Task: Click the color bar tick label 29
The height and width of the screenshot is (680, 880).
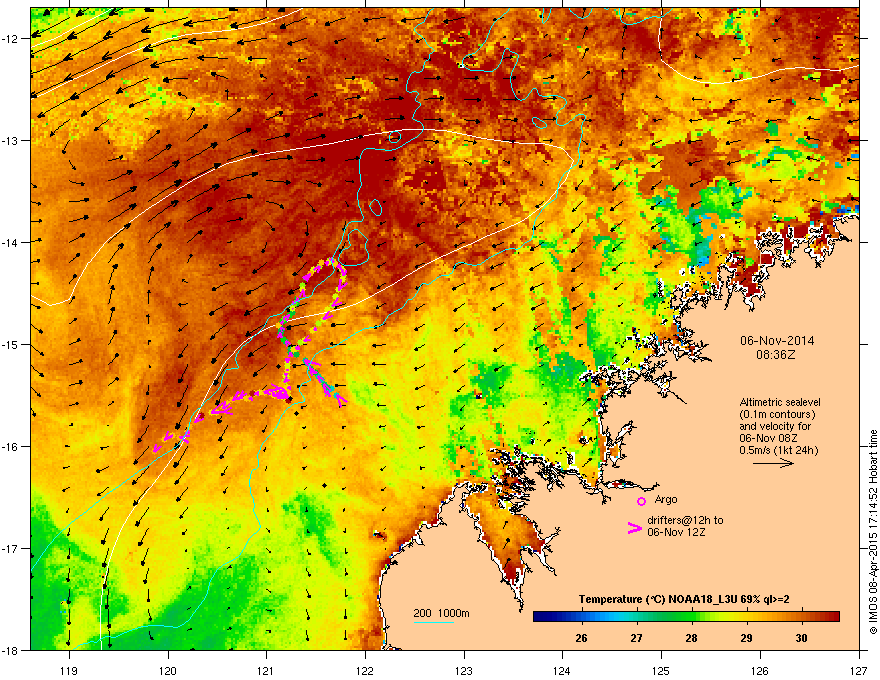Action: coord(746,638)
